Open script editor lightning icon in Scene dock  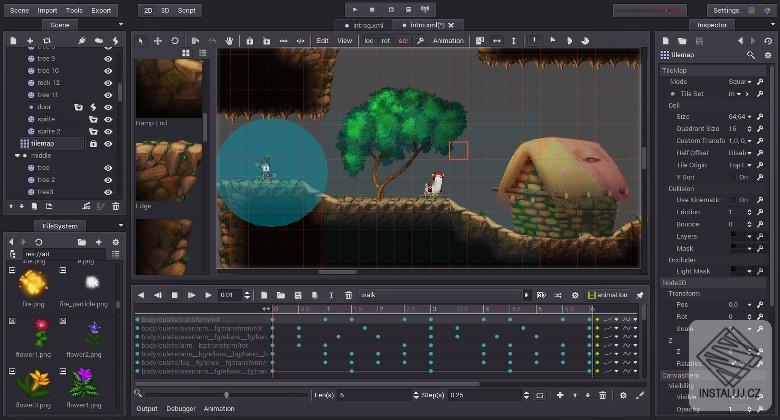(x=115, y=41)
